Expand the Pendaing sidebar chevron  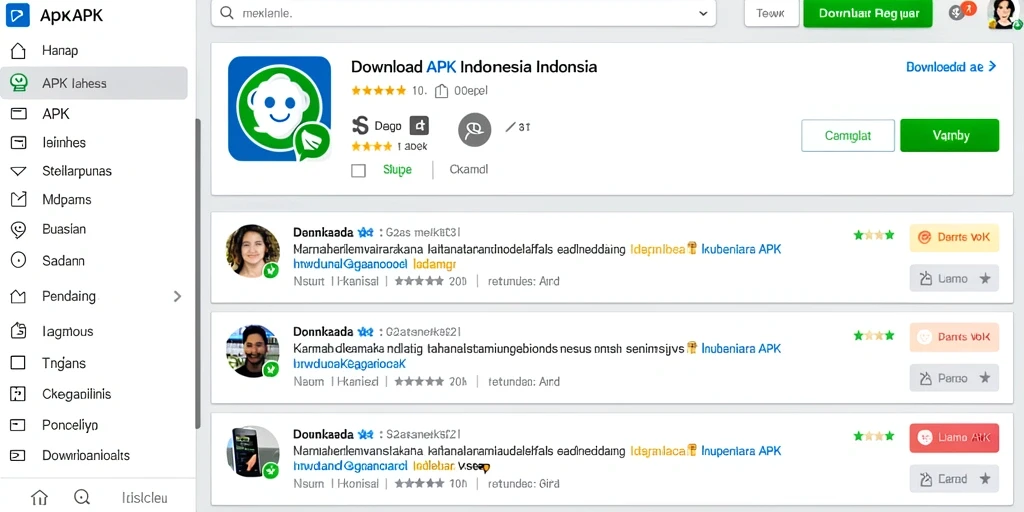click(x=177, y=296)
